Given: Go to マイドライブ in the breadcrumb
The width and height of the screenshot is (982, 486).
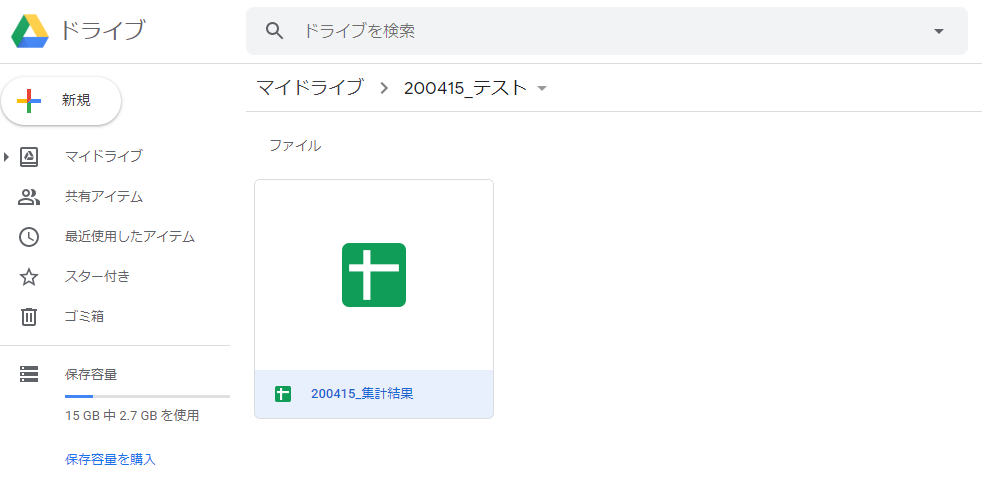Looking at the screenshot, I should [x=310, y=88].
